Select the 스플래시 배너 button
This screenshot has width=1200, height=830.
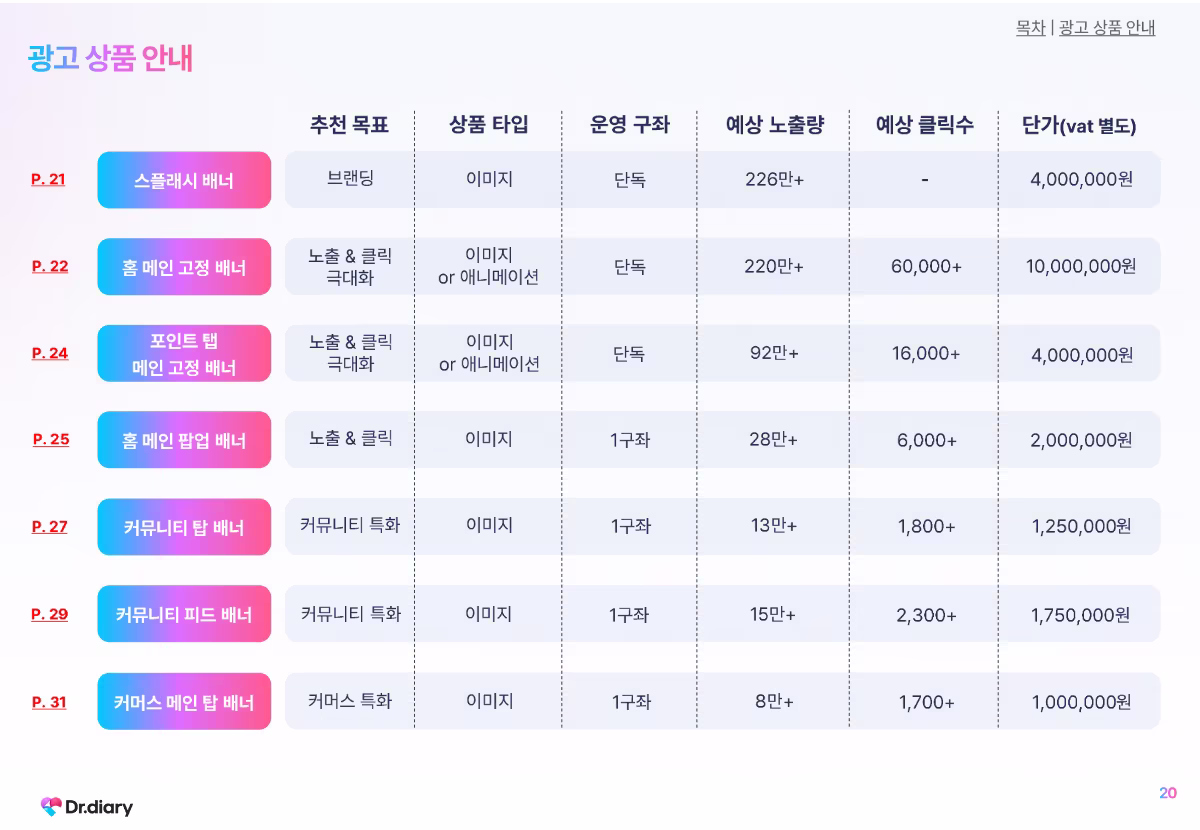[184, 180]
